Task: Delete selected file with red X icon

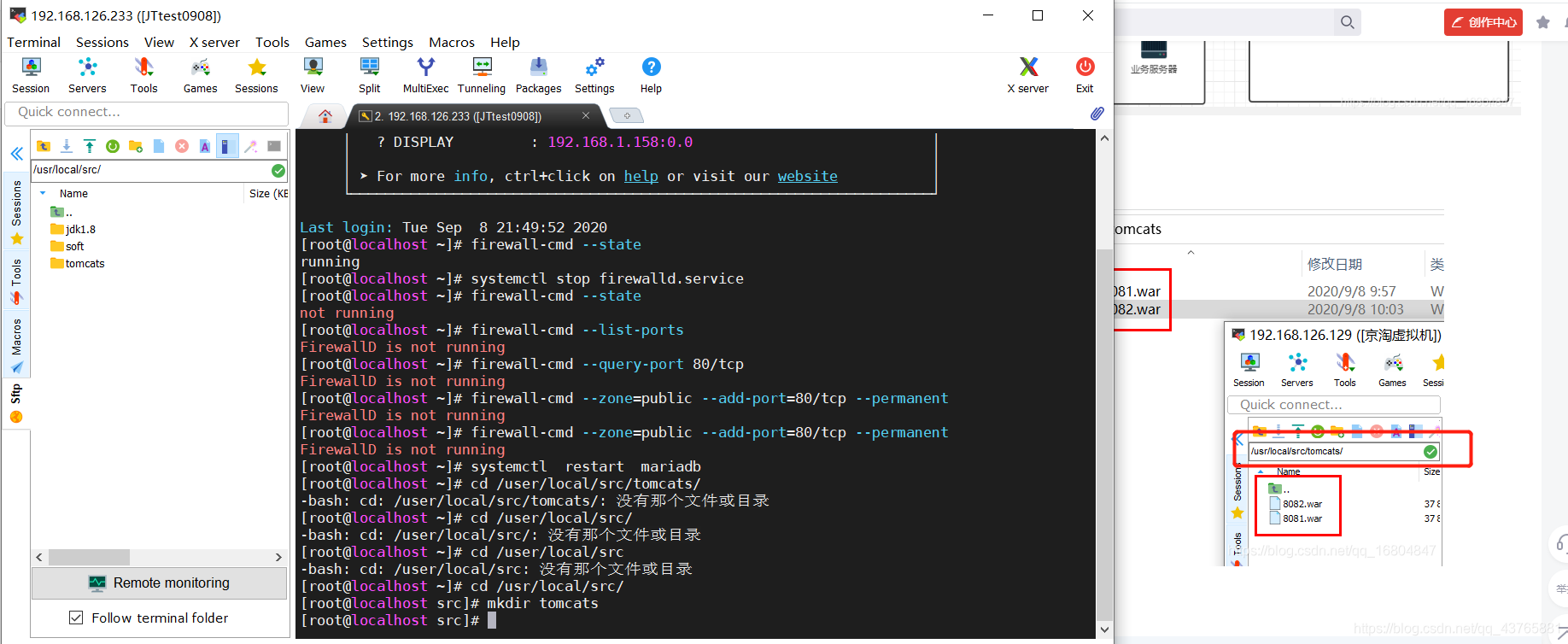Action: pyautogui.click(x=181, y=146)
